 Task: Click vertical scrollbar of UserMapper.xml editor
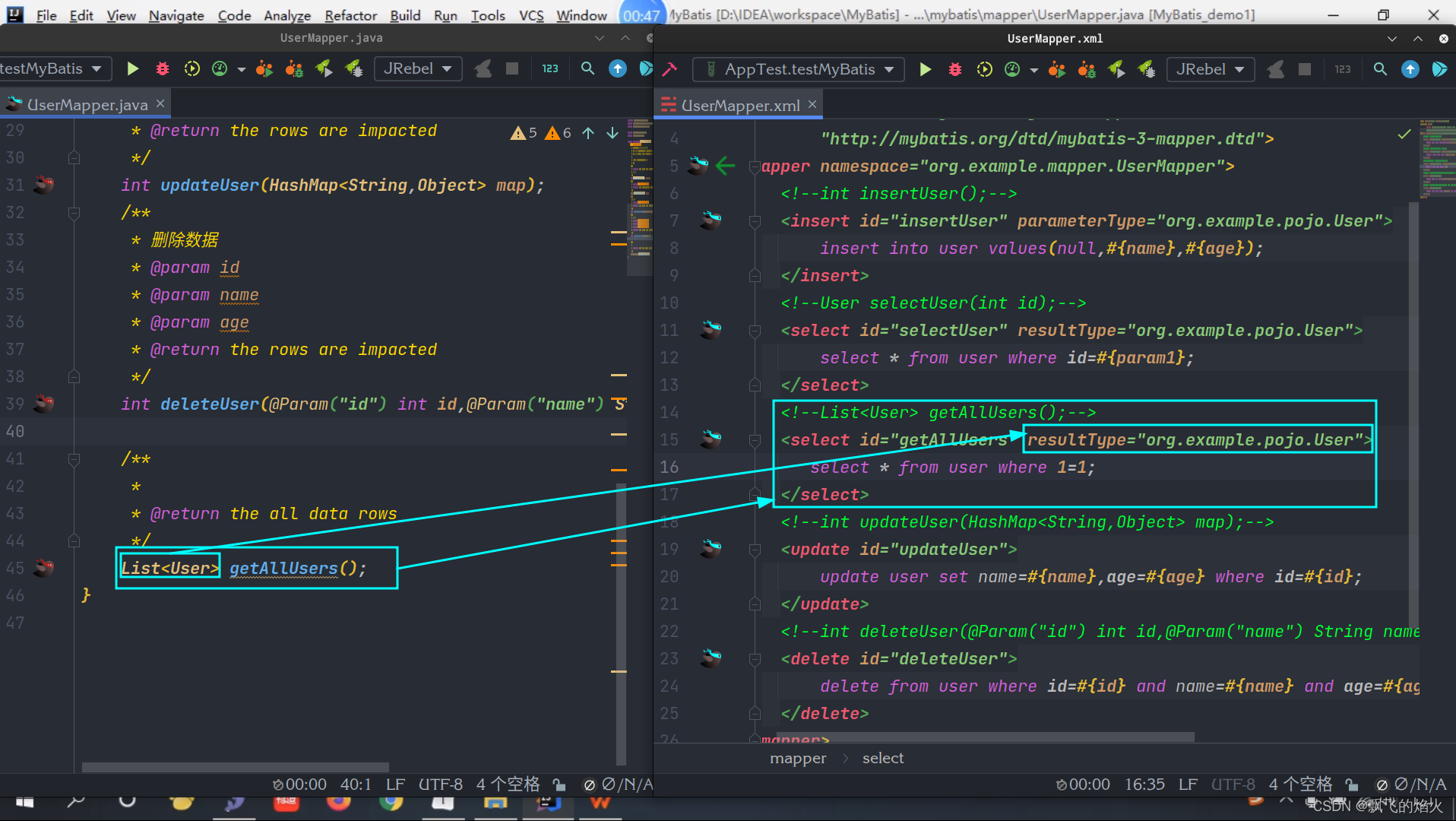click(1413, 414)
